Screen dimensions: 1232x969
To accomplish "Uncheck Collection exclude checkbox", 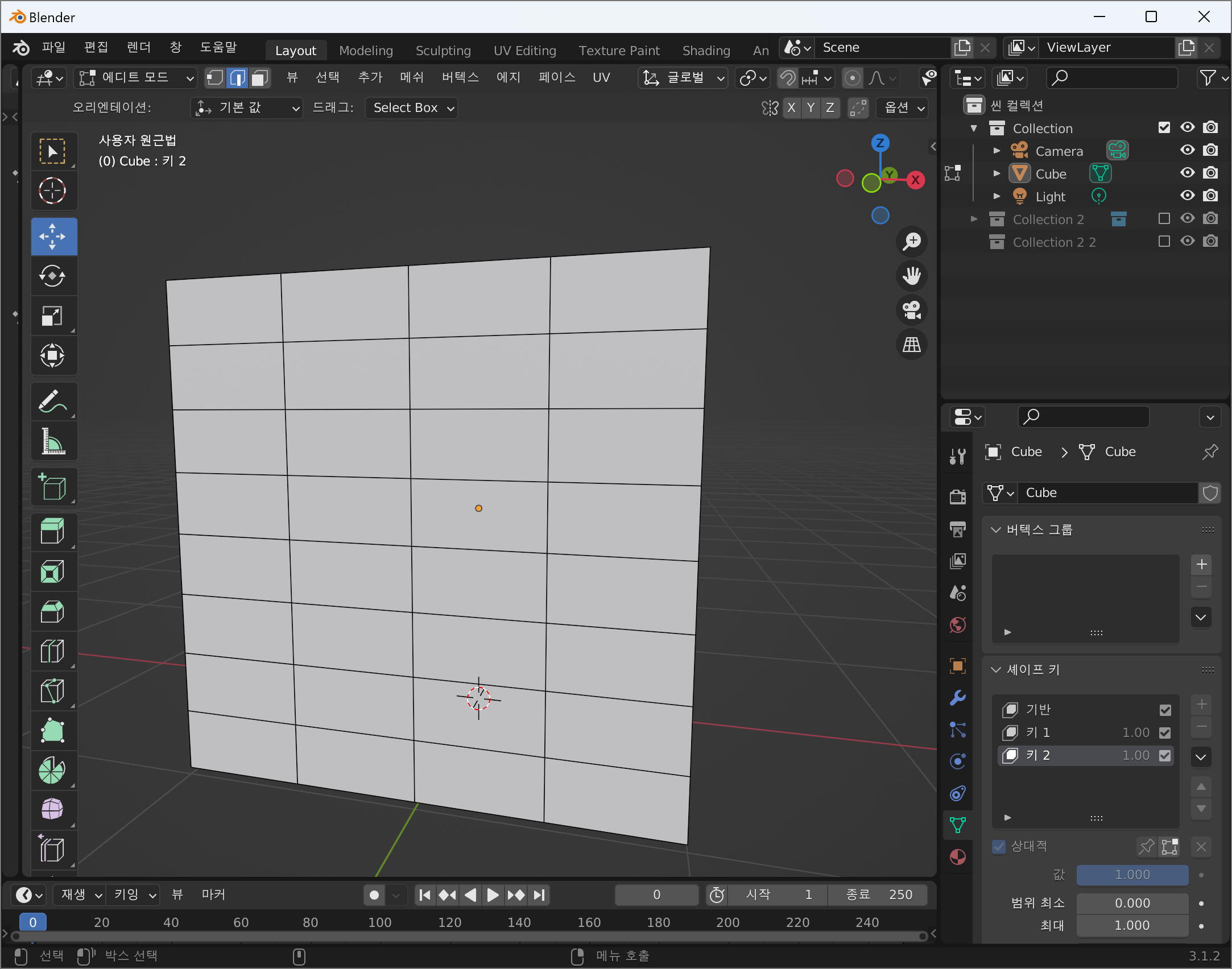I will point(1164,127).
